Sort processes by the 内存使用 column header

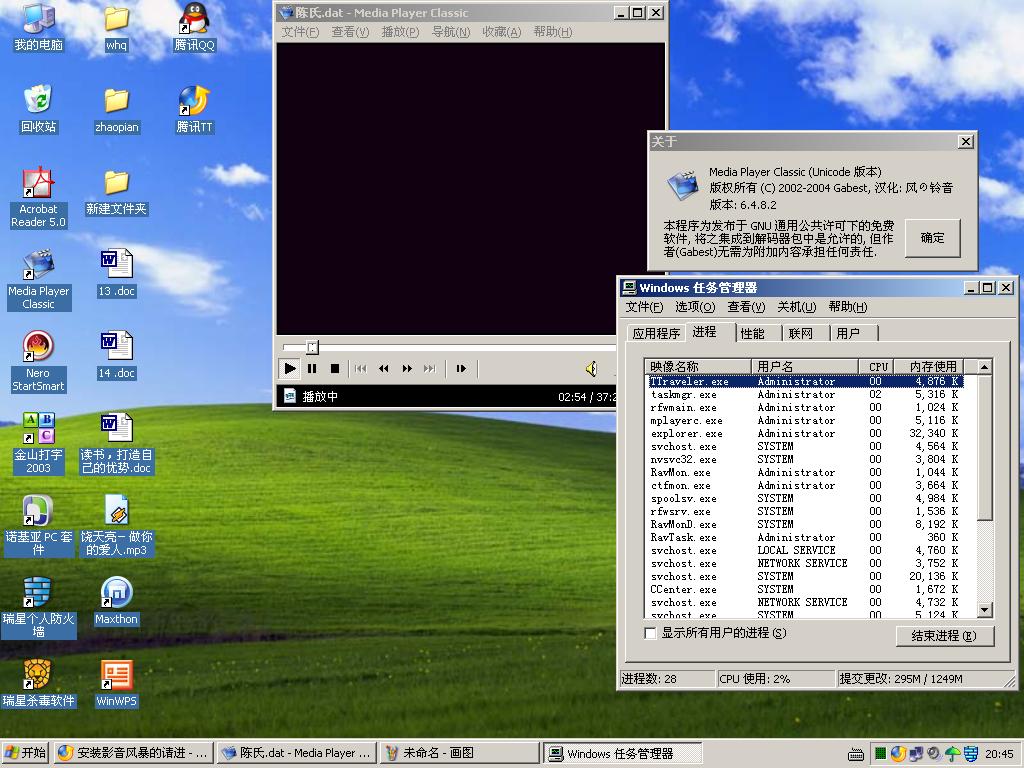pos(926,366)
